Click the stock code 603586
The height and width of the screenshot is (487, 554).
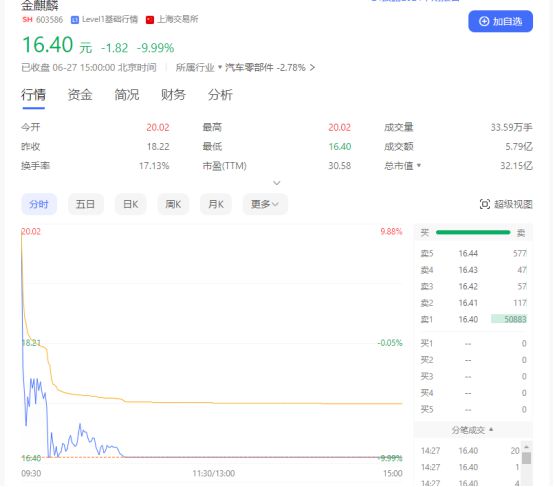pyautogui.click(x=49, y=20)
